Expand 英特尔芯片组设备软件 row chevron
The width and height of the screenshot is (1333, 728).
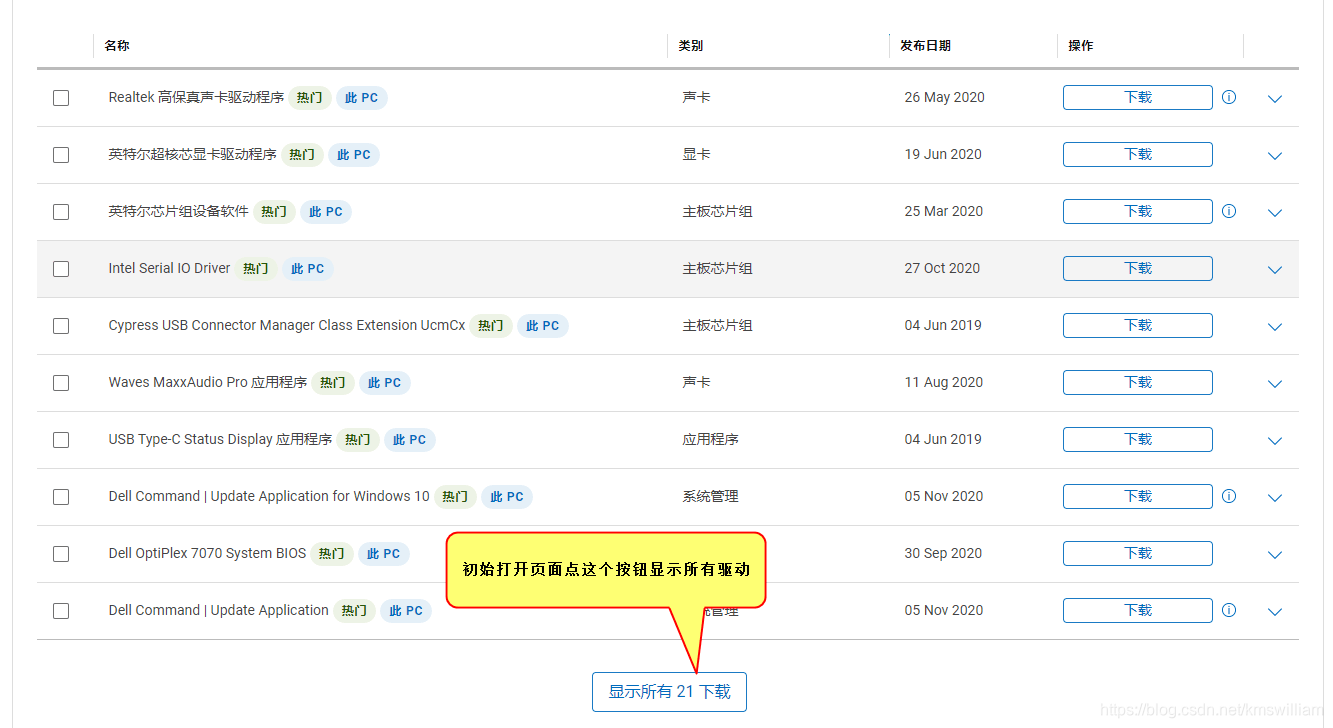tap(1274, 213)
